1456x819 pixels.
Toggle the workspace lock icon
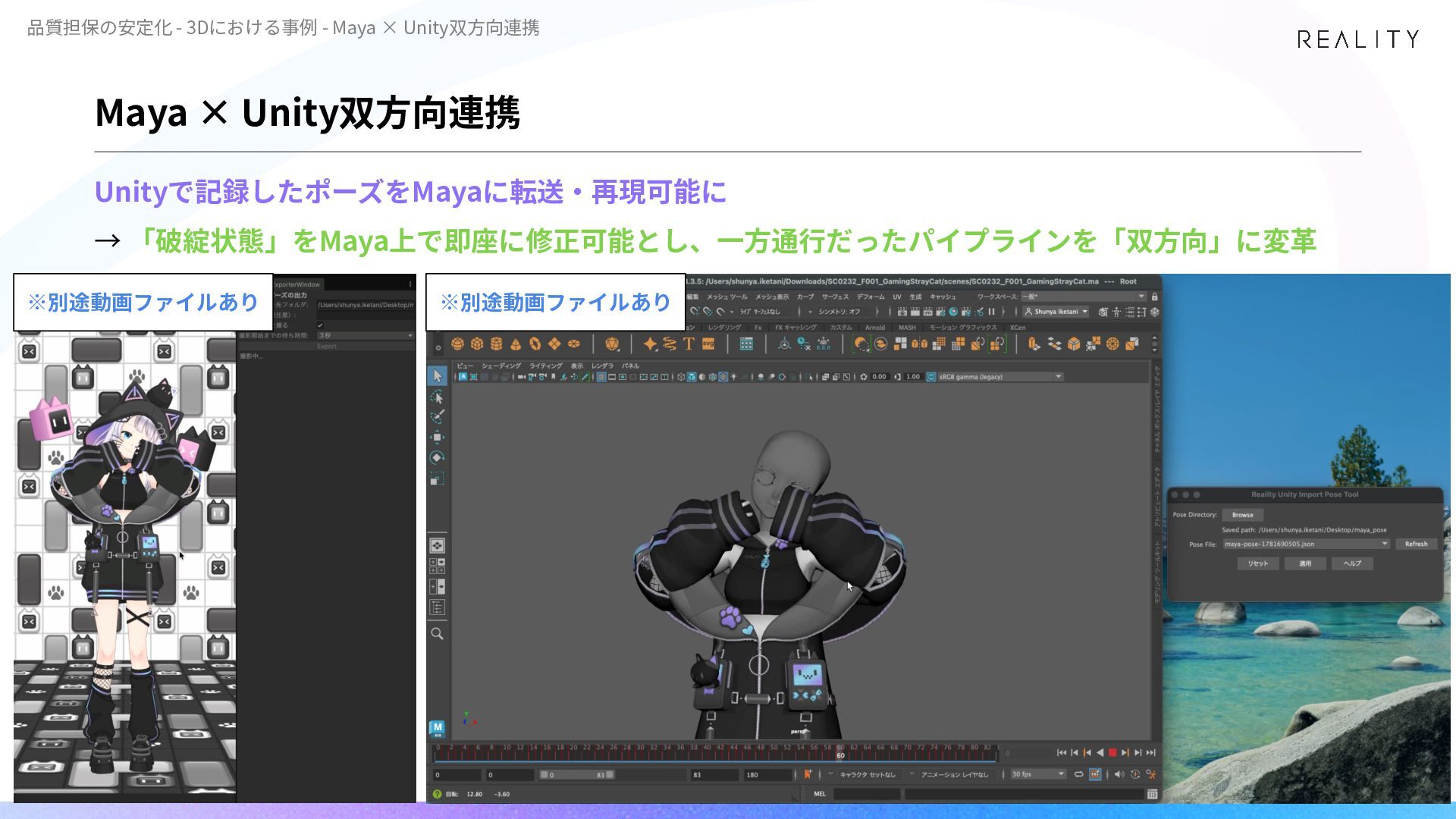click(1155, 297)
